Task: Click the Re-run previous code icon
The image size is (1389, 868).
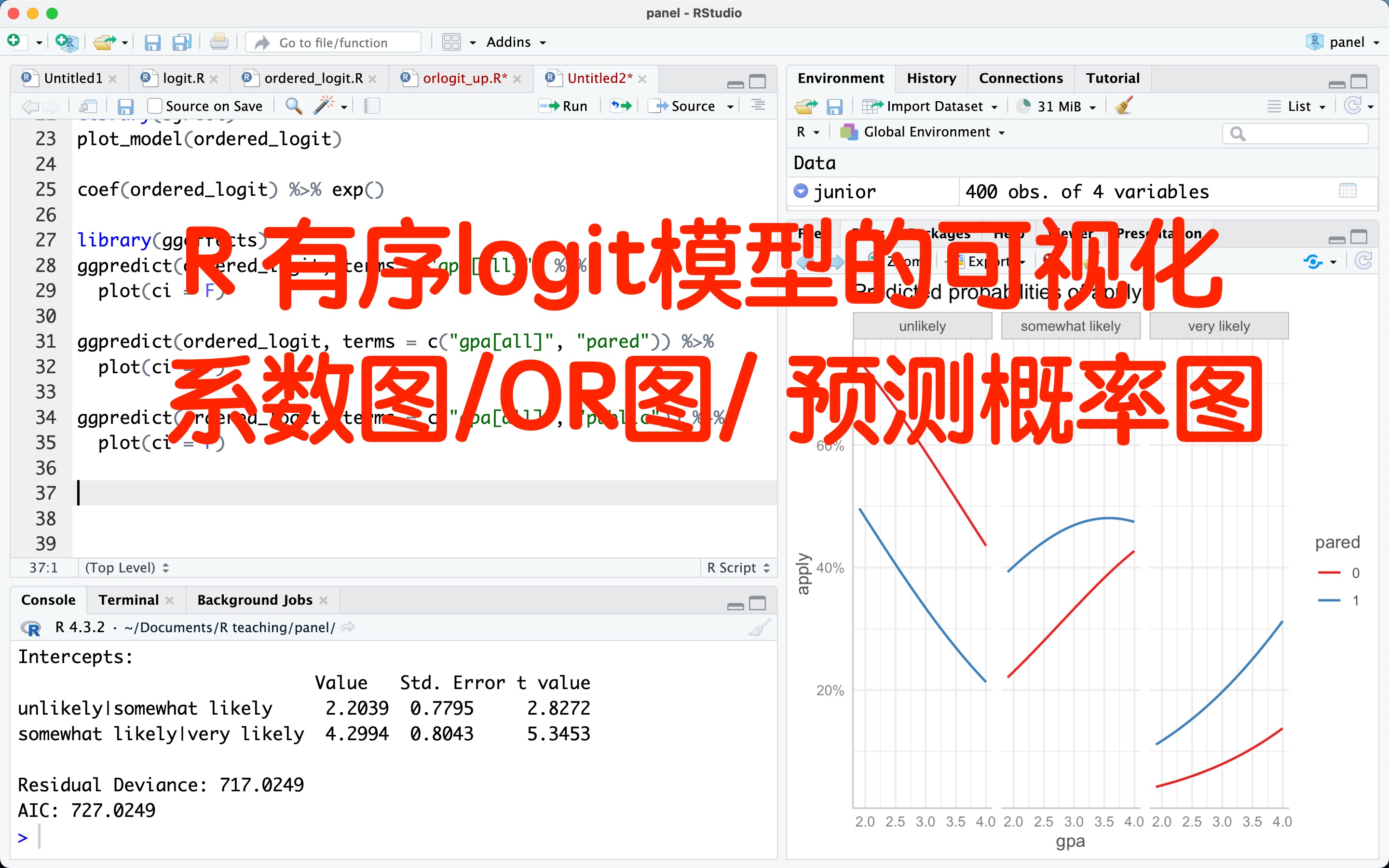Action: click(620, 106)
